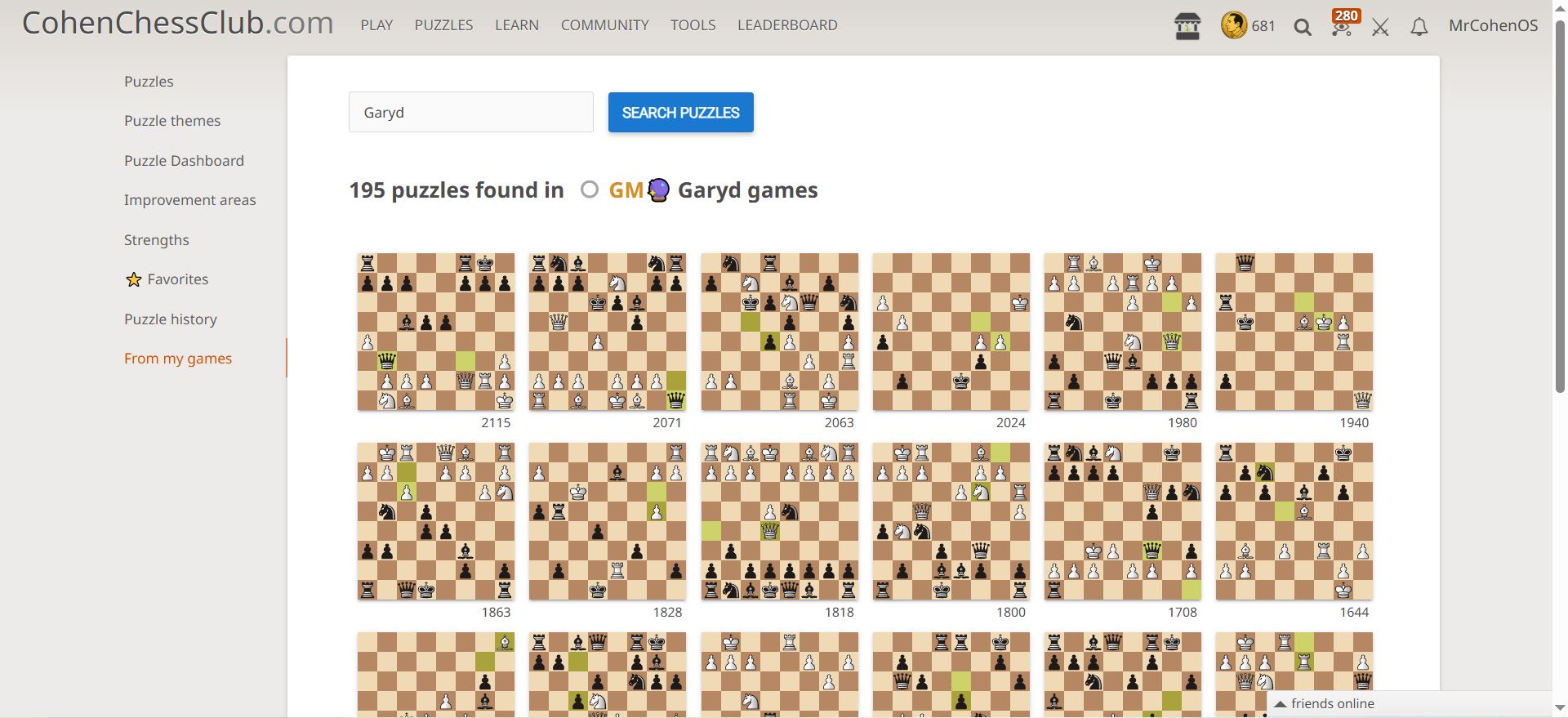Click the Garyd avatar icon

click(x=659, y=190)
